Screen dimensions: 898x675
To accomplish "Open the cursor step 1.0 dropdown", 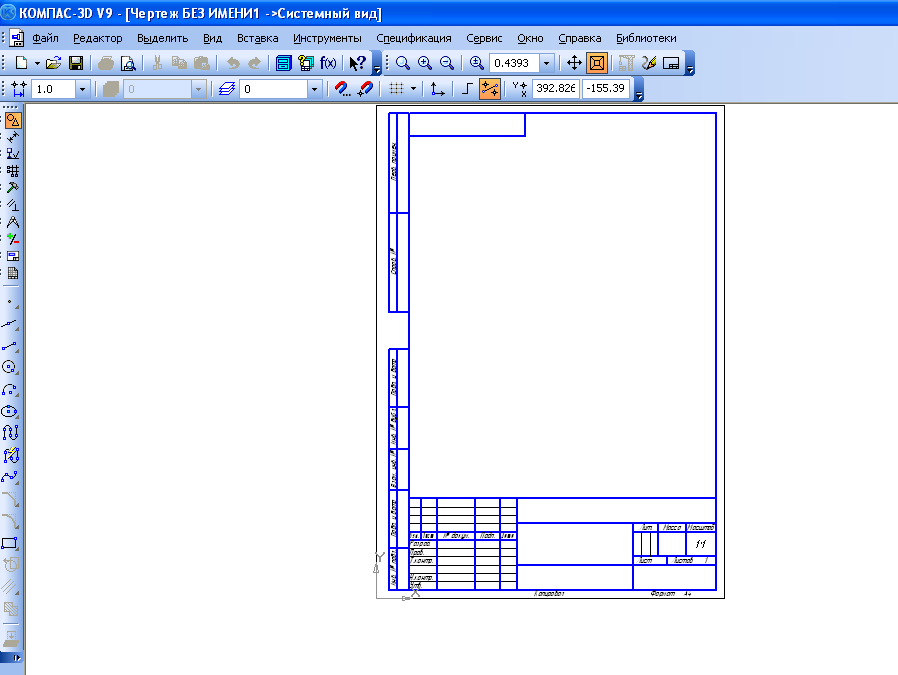I will 82,89.
